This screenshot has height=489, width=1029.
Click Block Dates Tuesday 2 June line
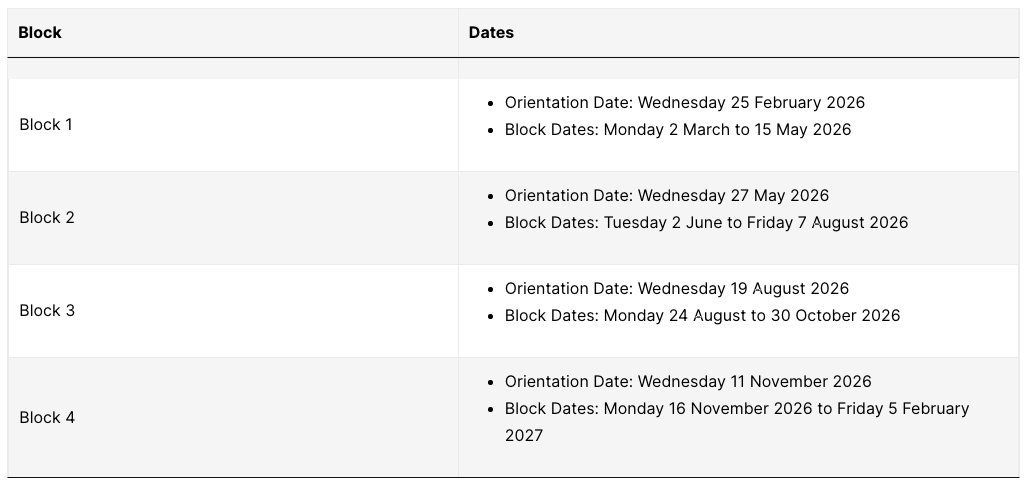click(x=706, y=223)
